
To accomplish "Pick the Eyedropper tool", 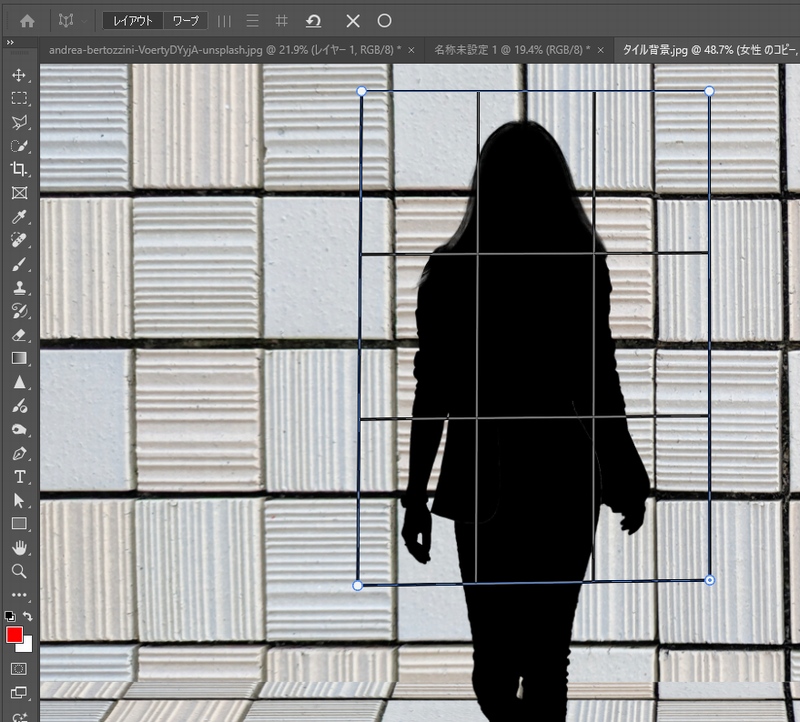I will [x=19, y=217].
